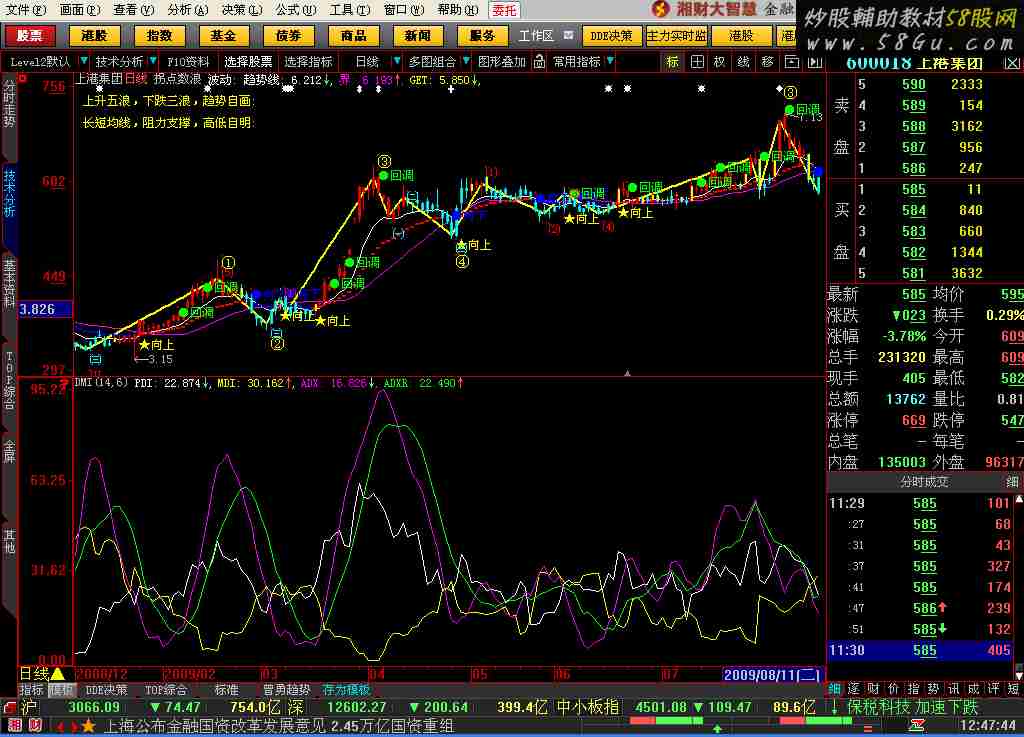Click the 主力实时监 toolbar button
1024x737 pixels.
click(x=677, y=36)
